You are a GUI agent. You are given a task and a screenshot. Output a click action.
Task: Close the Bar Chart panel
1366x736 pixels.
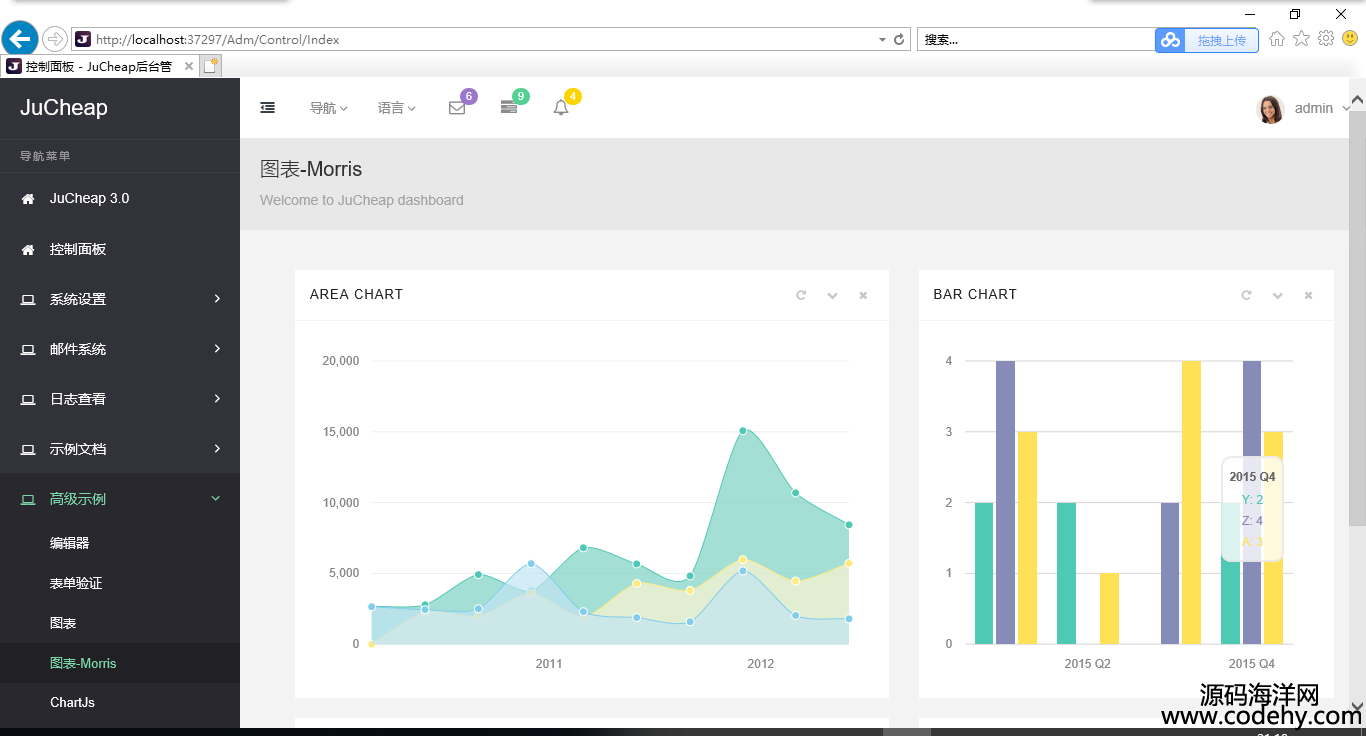(x=1308, y=295)
